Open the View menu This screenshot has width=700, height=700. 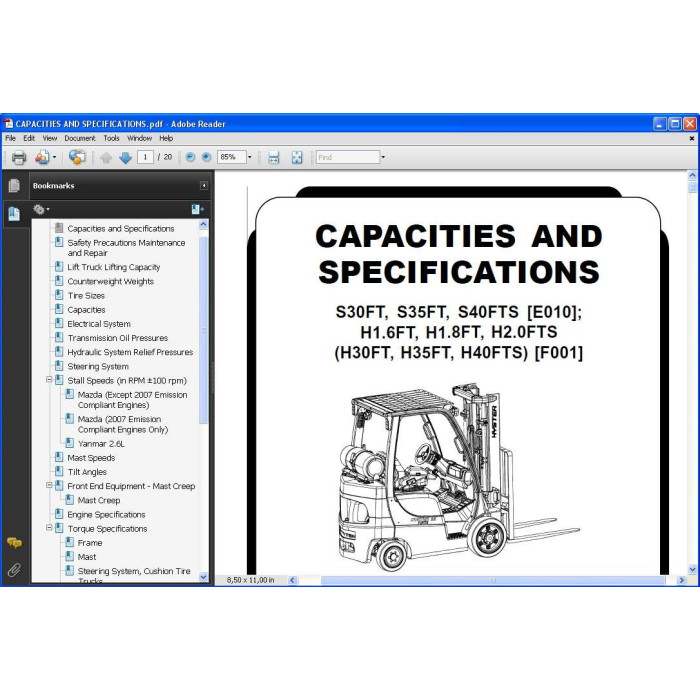click(x=50, y=138)
